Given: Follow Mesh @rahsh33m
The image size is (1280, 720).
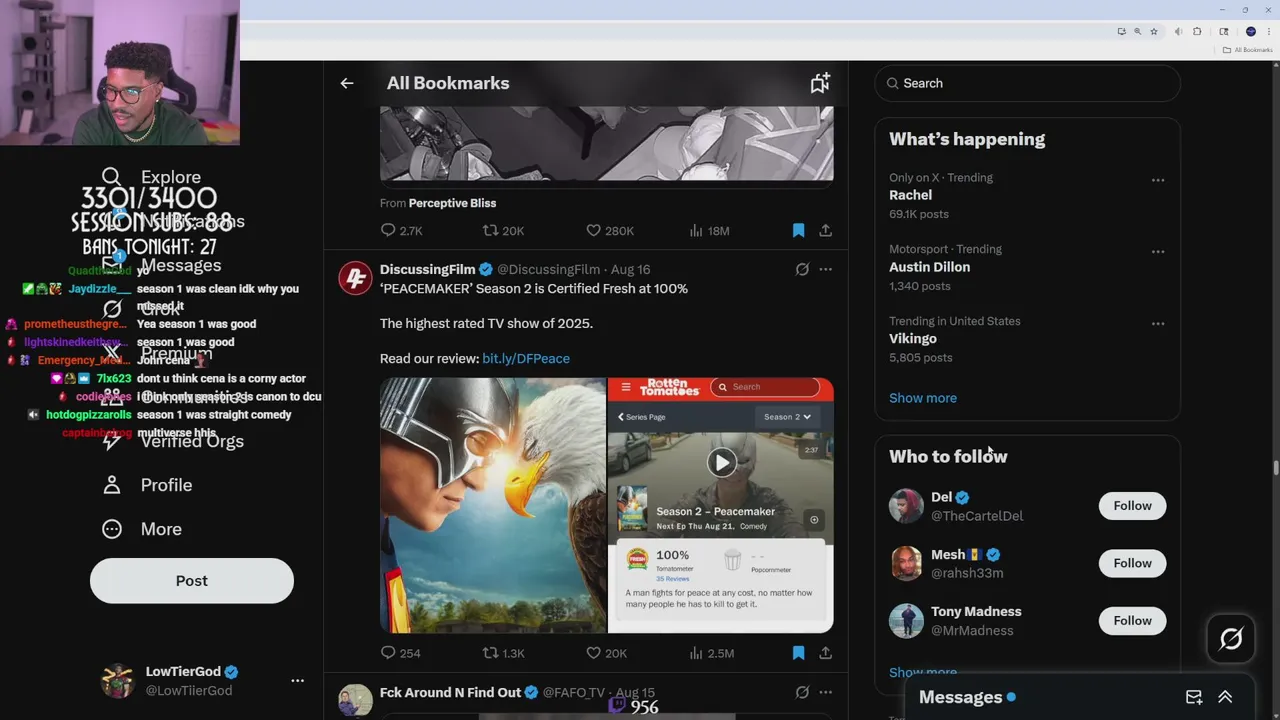Looking at the screenshot, I should click(1132, 563).
